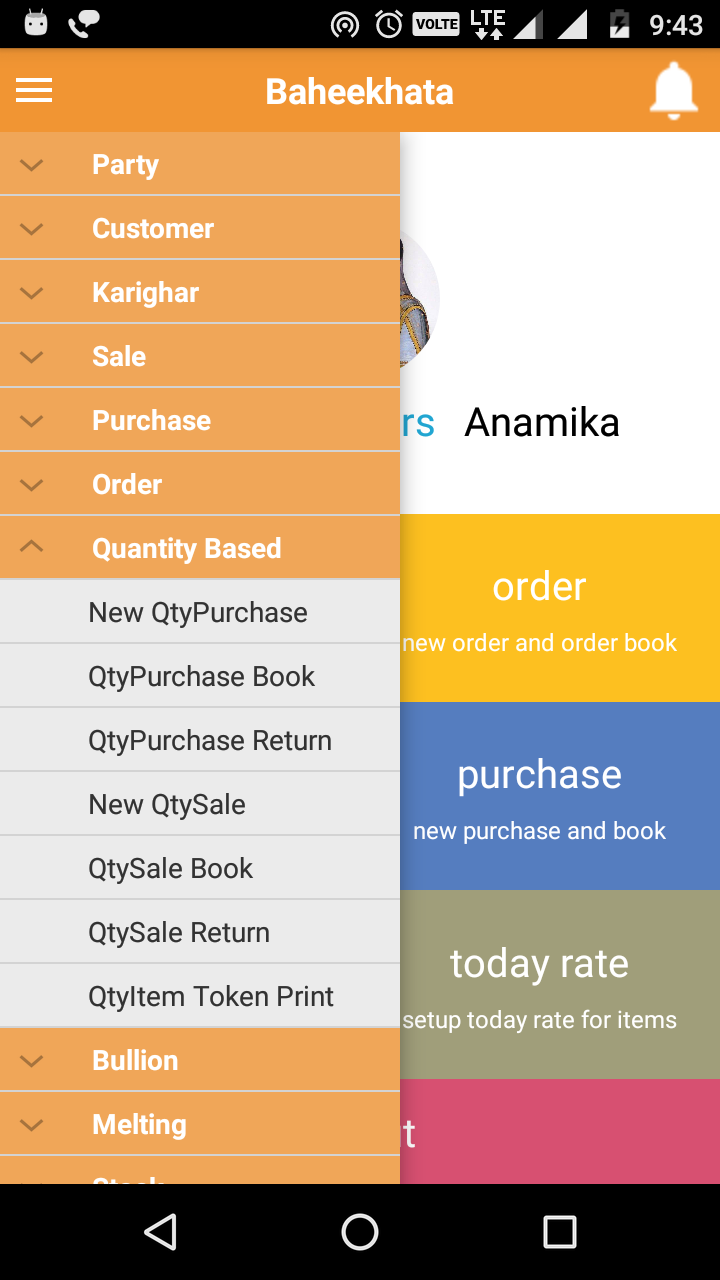Tap the today rate tile
Image resolution: width=720 pixels, height=1280 pixels.
[x=560, y=985]
